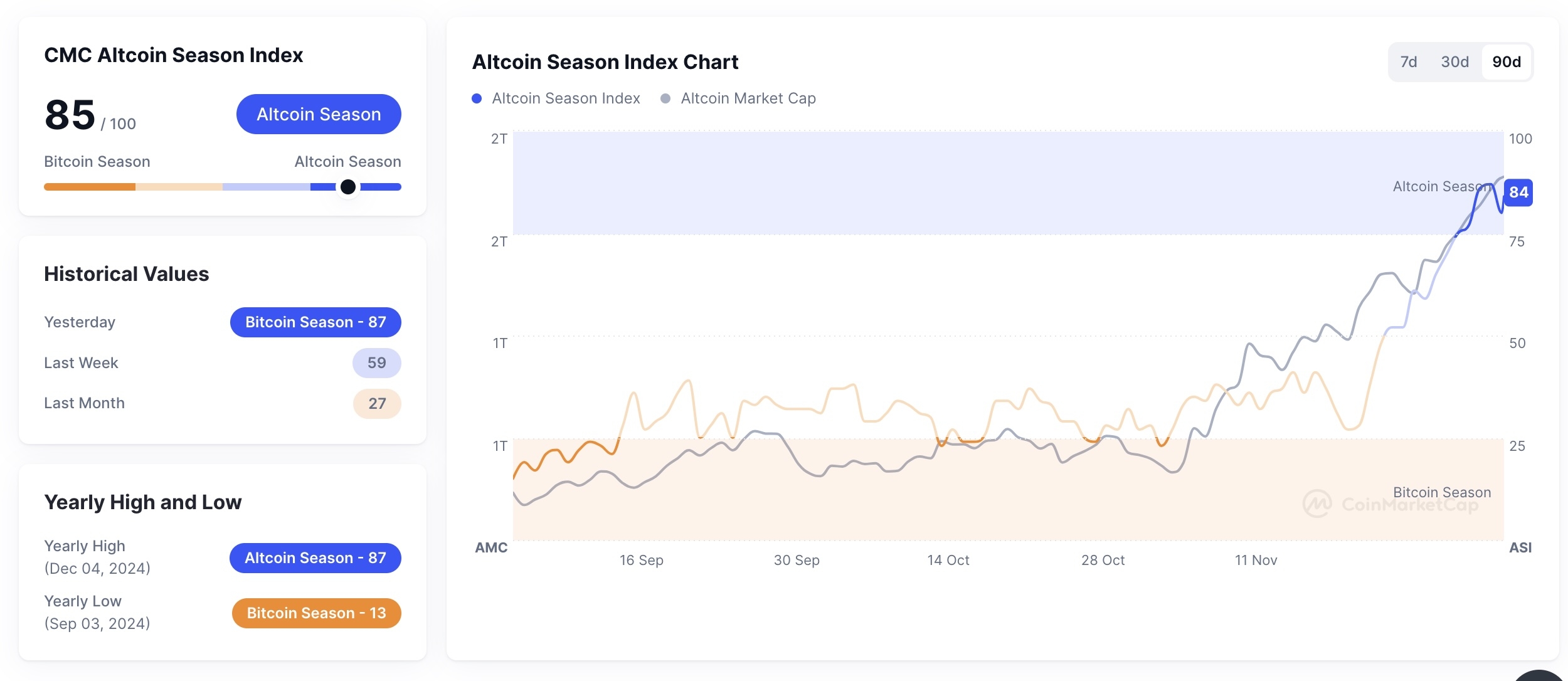Switch chart range to 30d
This screenshot has height=681, width=1568.
click(1454, 62)
